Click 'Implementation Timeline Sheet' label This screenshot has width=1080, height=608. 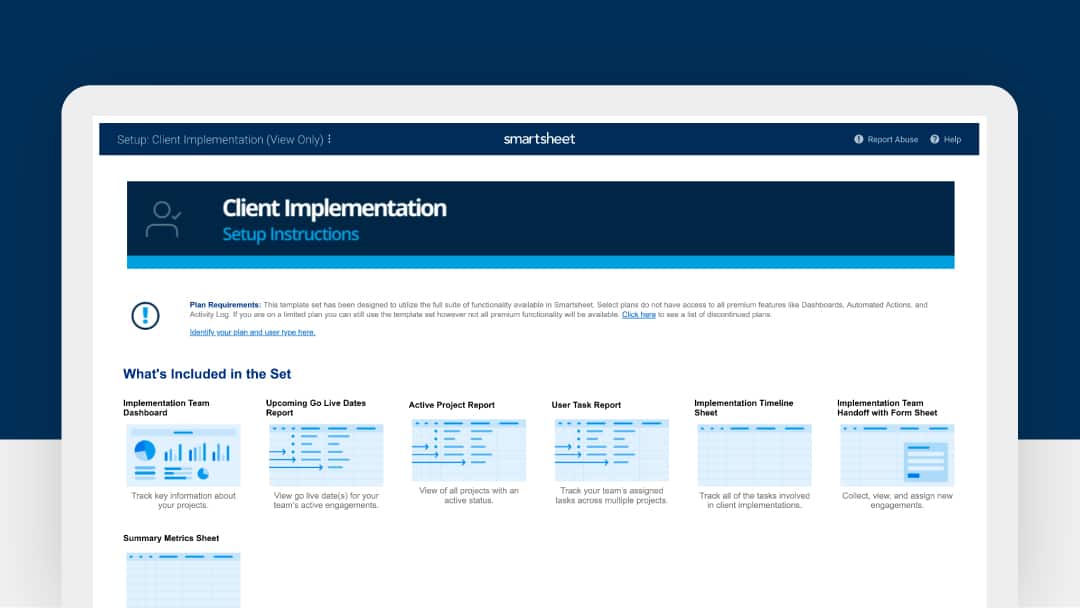744,408
